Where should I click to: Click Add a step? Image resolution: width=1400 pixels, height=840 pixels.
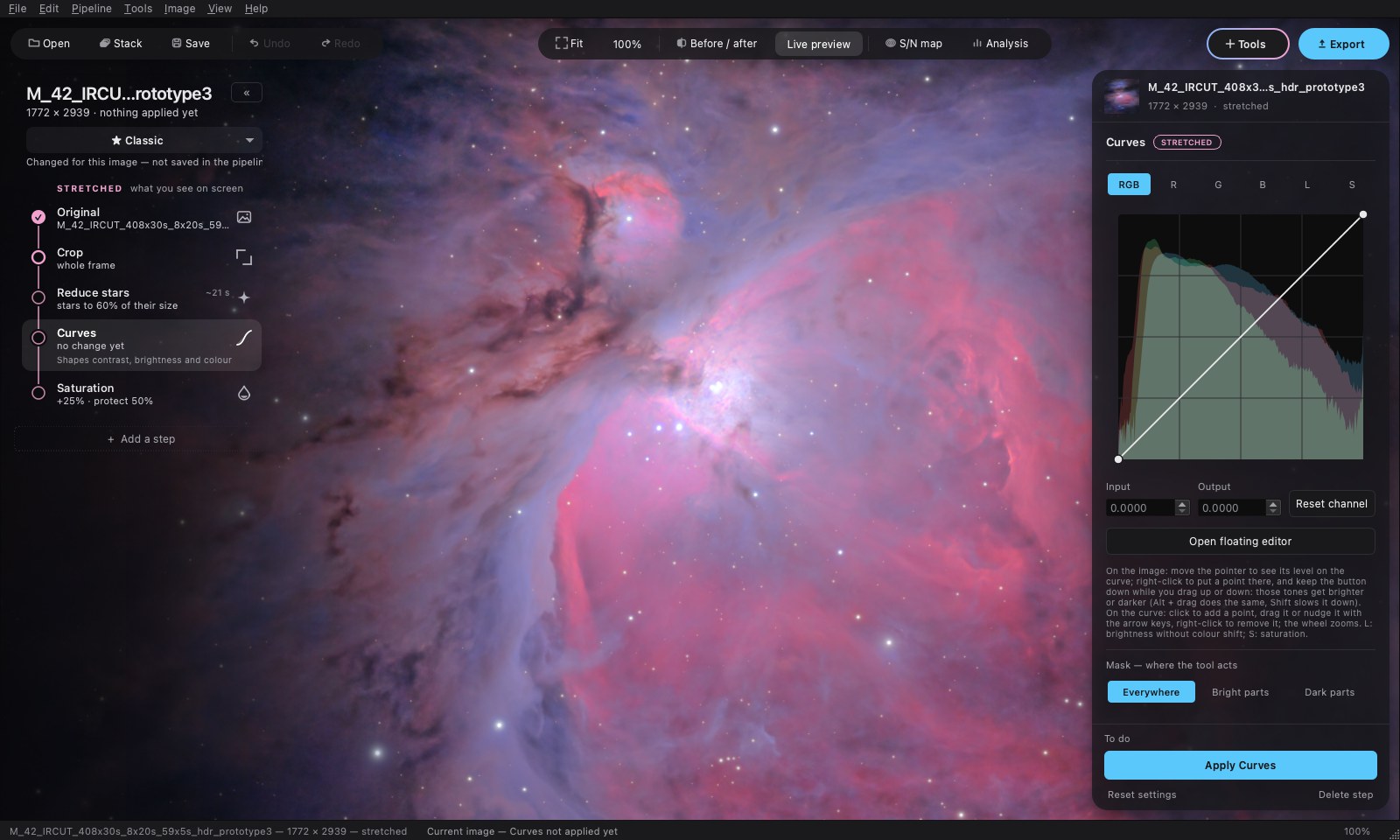point(140,439)
